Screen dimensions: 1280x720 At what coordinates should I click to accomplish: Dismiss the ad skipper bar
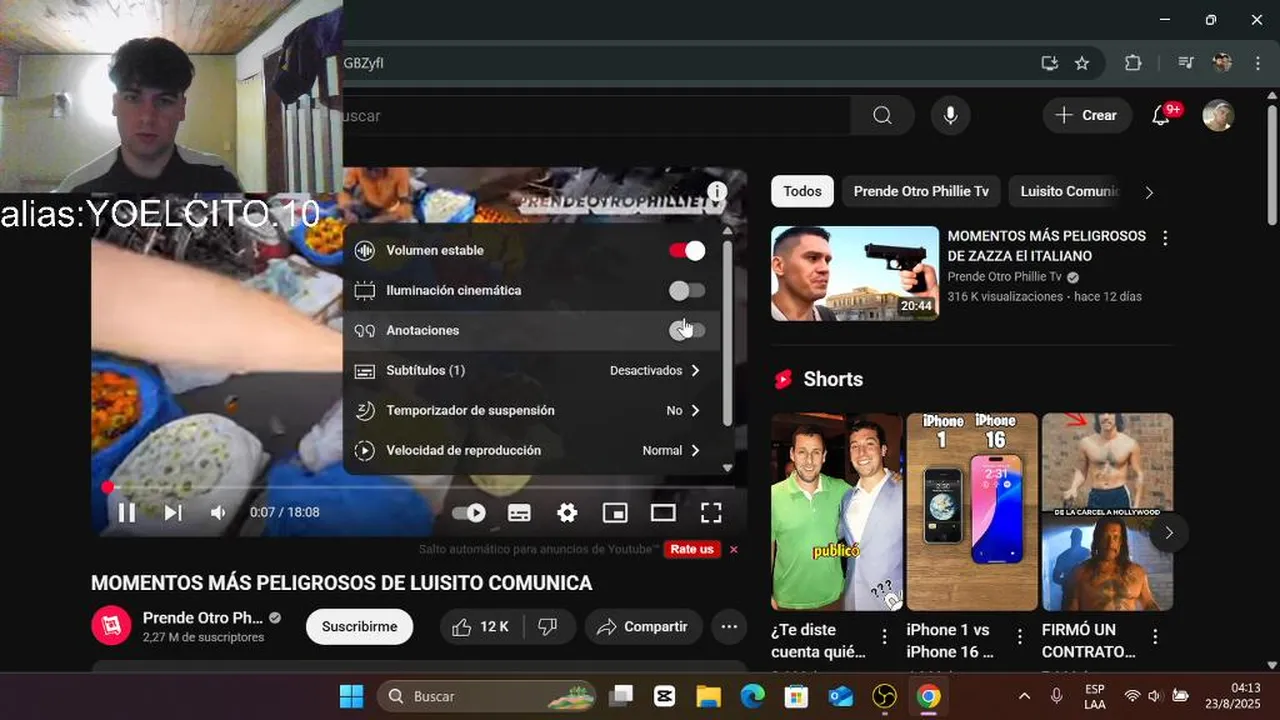pos(734,549)
